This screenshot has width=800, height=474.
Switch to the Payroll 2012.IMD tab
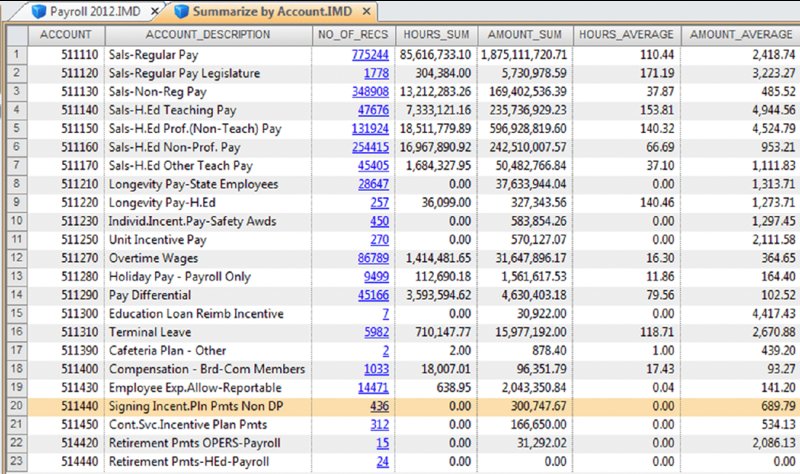[x=95, y=11]
